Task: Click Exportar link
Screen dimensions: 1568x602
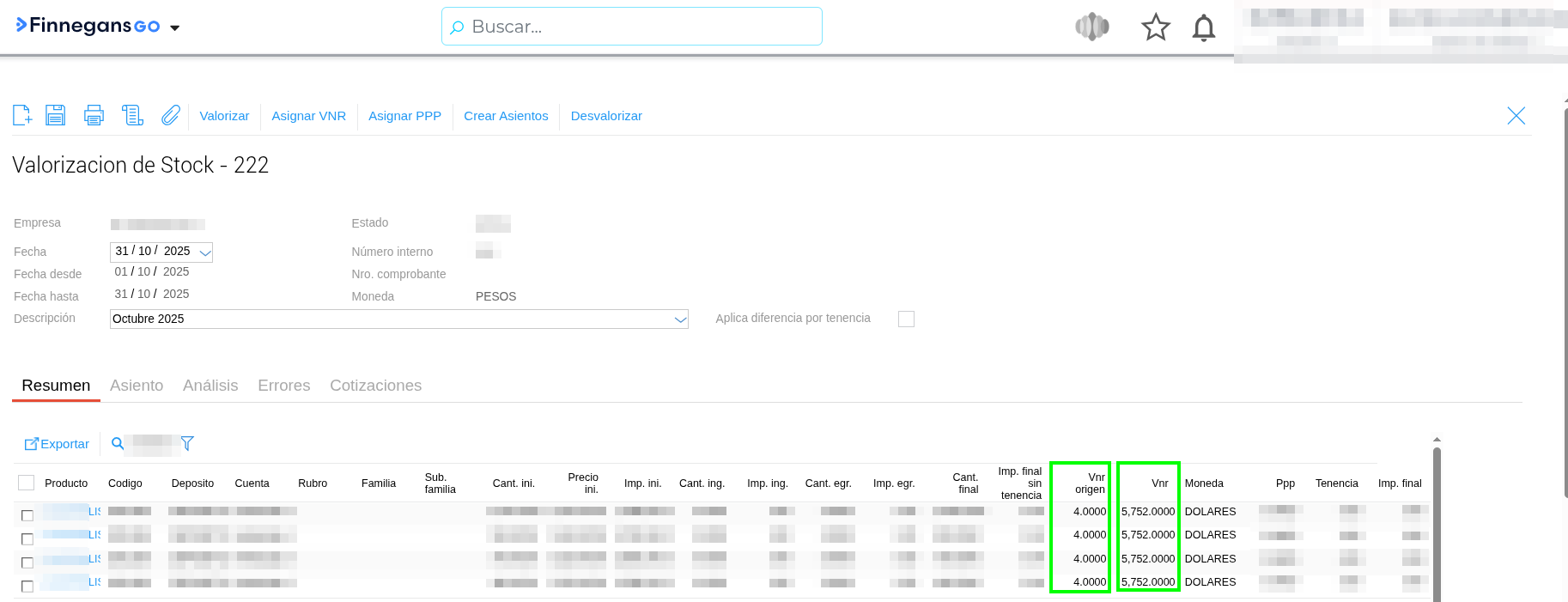Action: (x=57, y=444)
